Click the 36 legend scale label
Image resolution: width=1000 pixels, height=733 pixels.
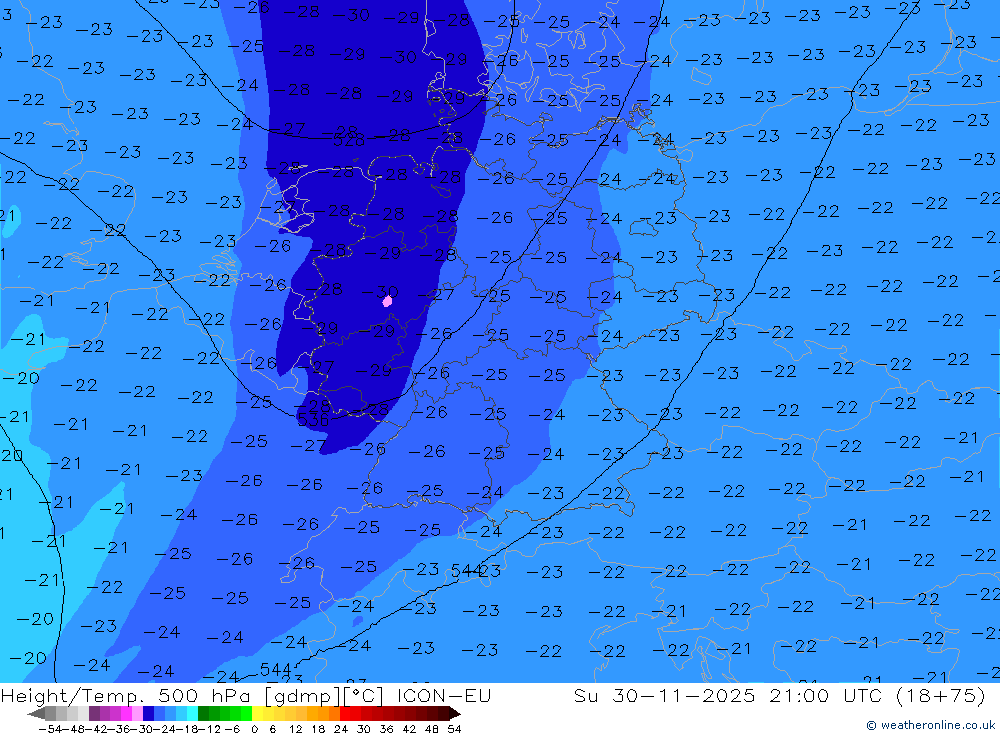(387, 729)
